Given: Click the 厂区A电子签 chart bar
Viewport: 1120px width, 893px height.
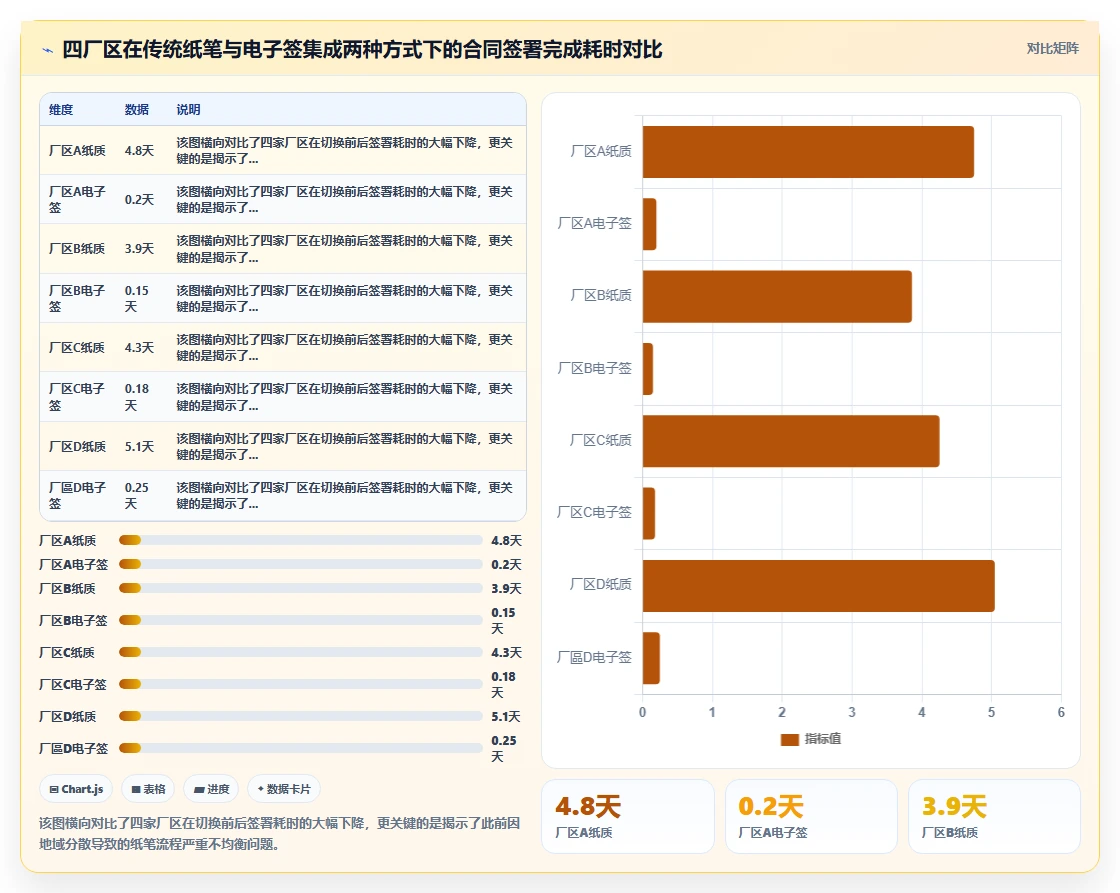Looking at the screenshot, I should tap(649, 224).
